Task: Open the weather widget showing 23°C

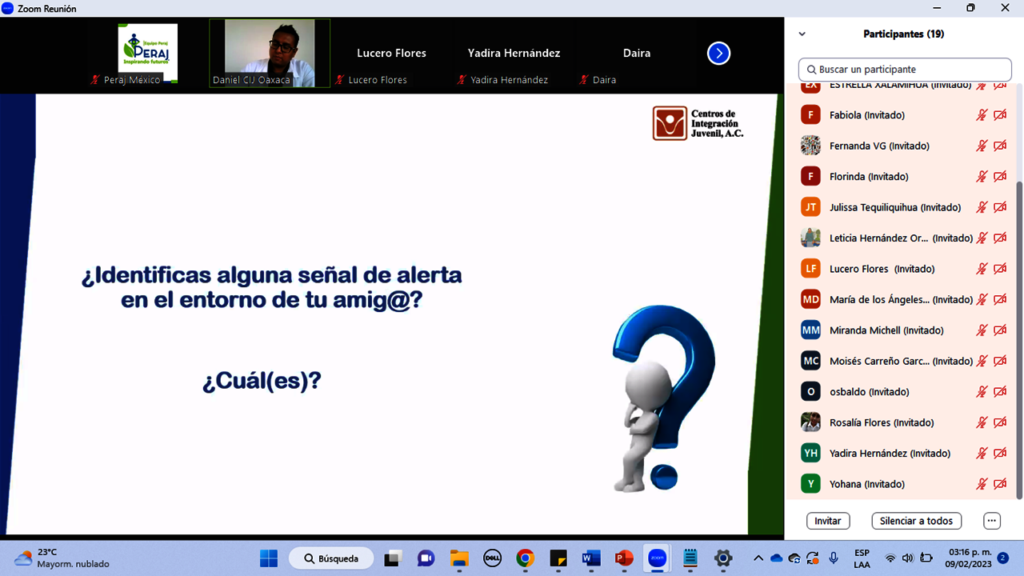Action: pos(62,558)
